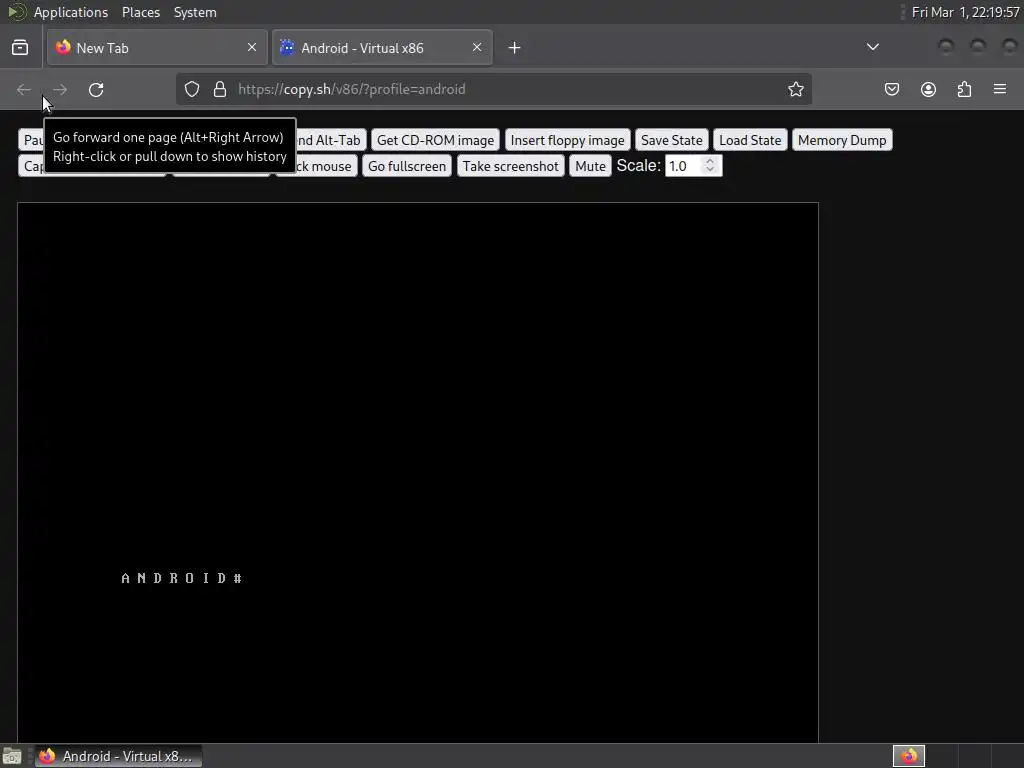1024x768 pixels.
Task: Click inside the emulator screen
Action: coord(418,472)
